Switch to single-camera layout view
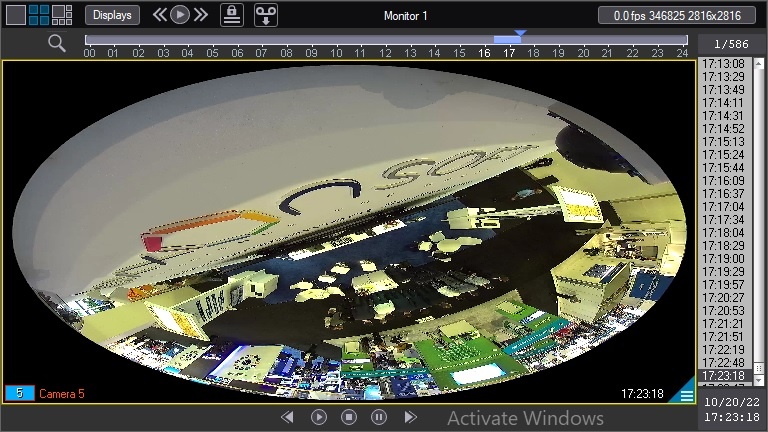This screenshot has height=432, width=768. coord(15,15)
